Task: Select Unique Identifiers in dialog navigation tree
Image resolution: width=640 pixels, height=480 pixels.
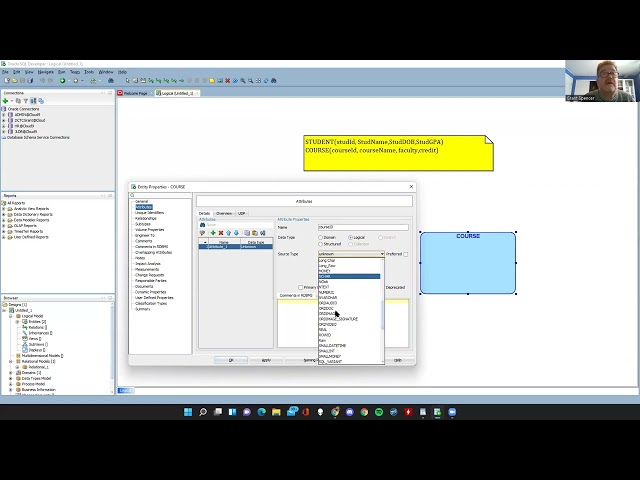Action: pyautogui.click(x=149, y=213)
